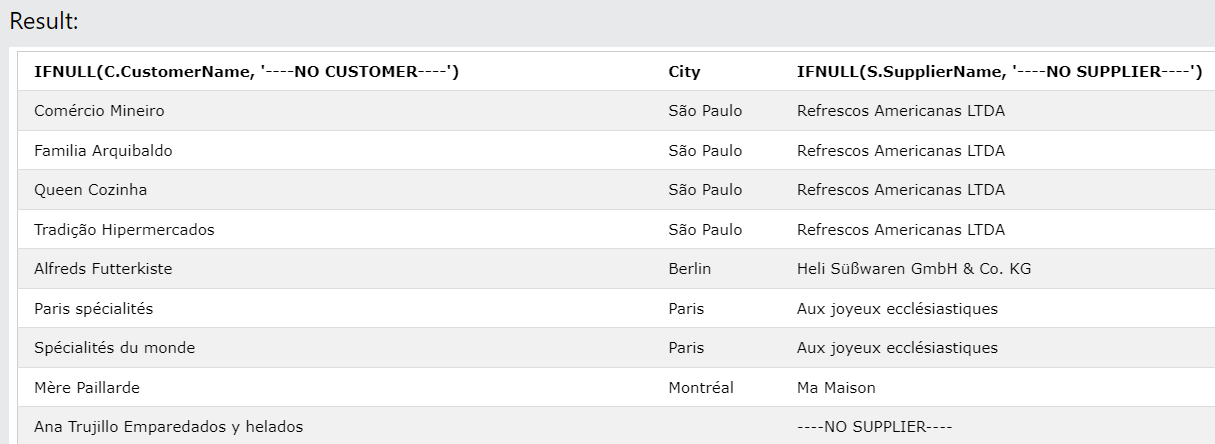Click the SupplierName IFNULL column header
Screen dimensions: 1215x444
click(x=999, y=72)
